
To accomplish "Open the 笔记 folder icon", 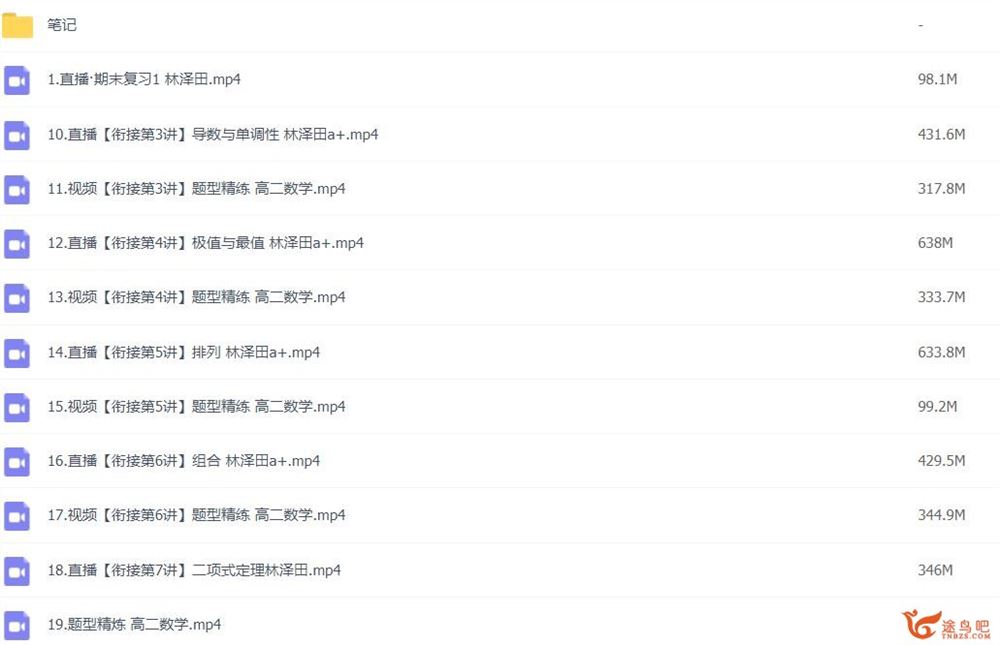I will (x=17, y=26).
